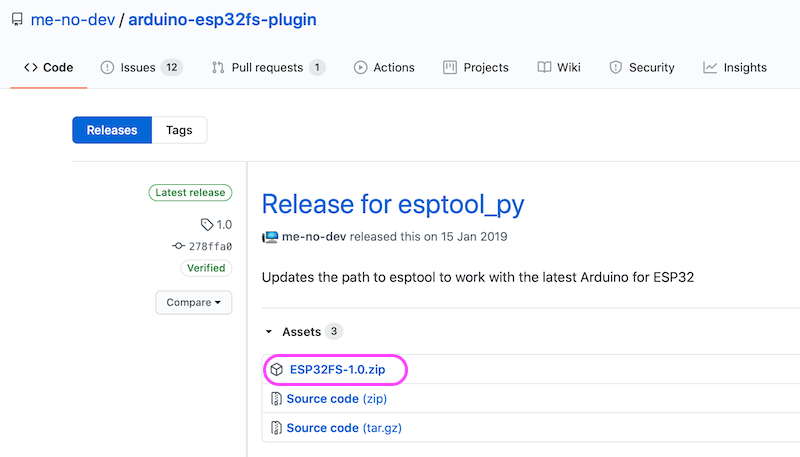Image resolution: width=800 pixels, height=457 pixels.
Task: Switch to the Code tab
Action: click(x=48, y=67)
